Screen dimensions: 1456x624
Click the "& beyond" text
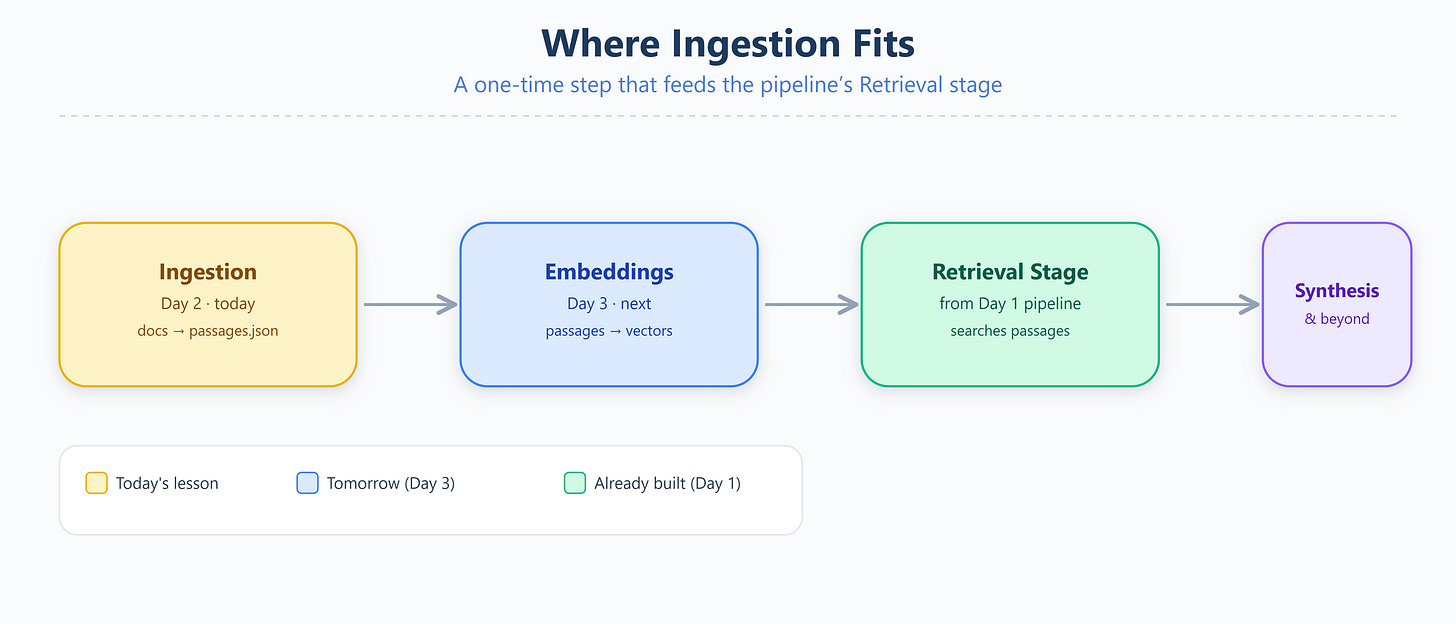pyautogui.click(x=1337, y=319)
